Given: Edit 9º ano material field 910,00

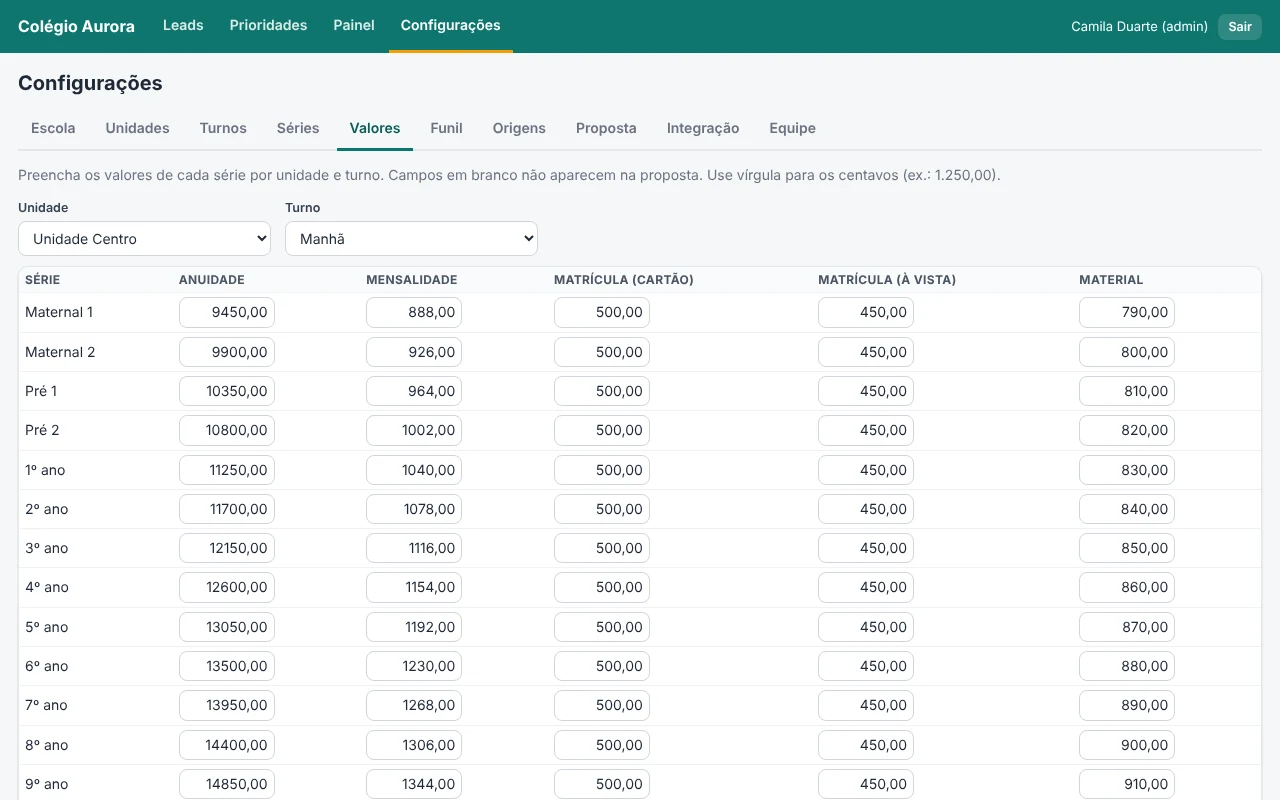Looking at the screenshot, I should click(x=1127, y=784).
